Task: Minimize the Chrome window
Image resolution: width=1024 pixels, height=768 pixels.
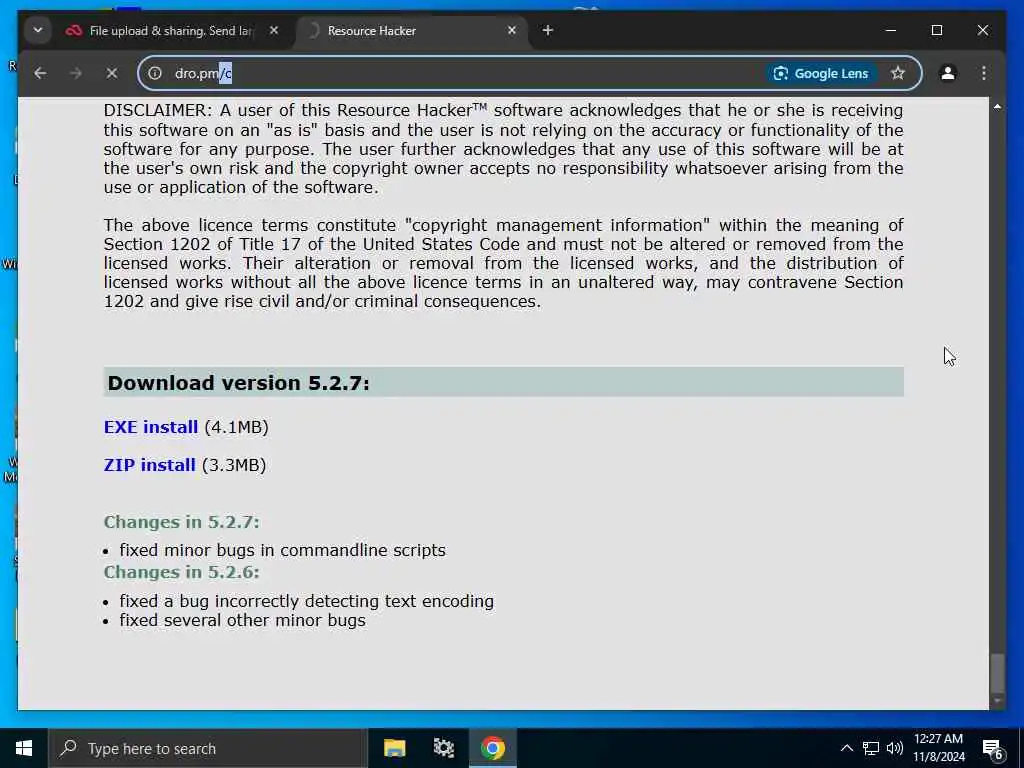Action: click(x=891, y=30)
